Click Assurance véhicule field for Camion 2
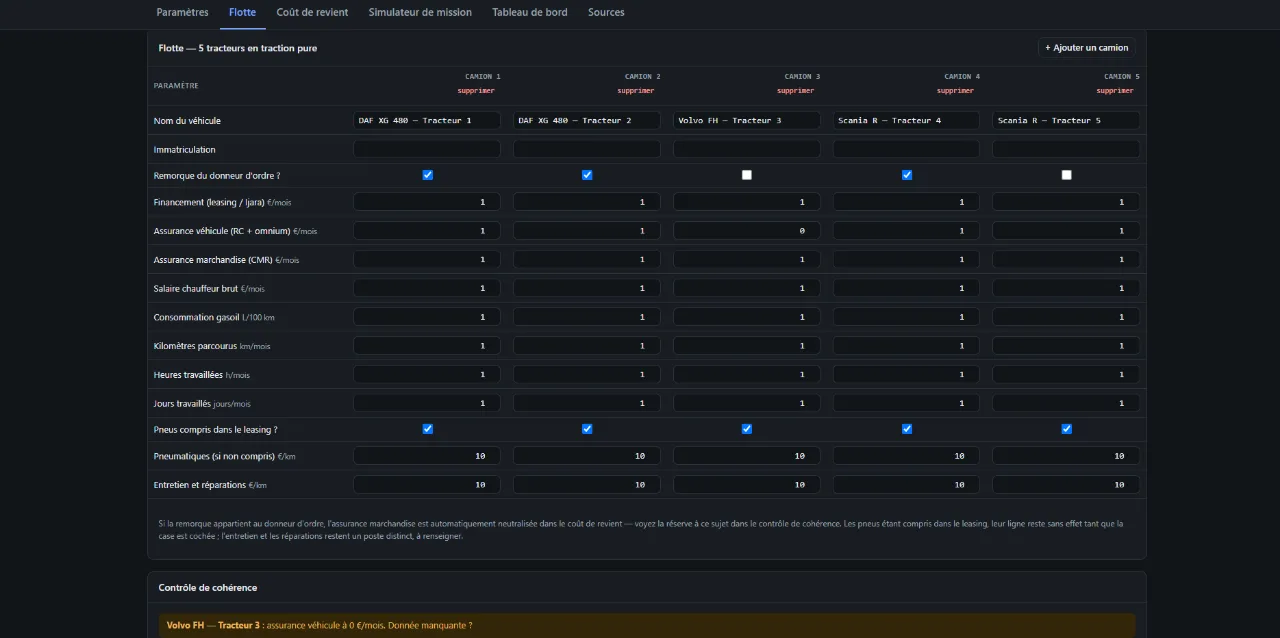 pyautogui.click(x=587, y=231)
